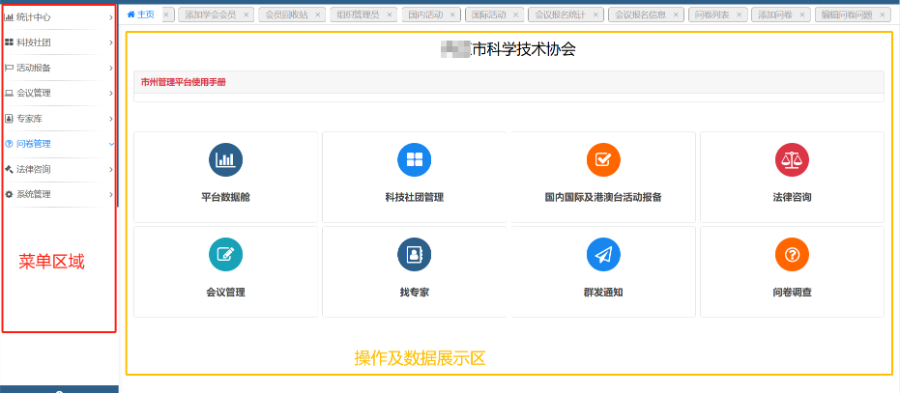Open the 科技社团管理 card label
This screenshot has height=393, width=900.
(414, 197)
